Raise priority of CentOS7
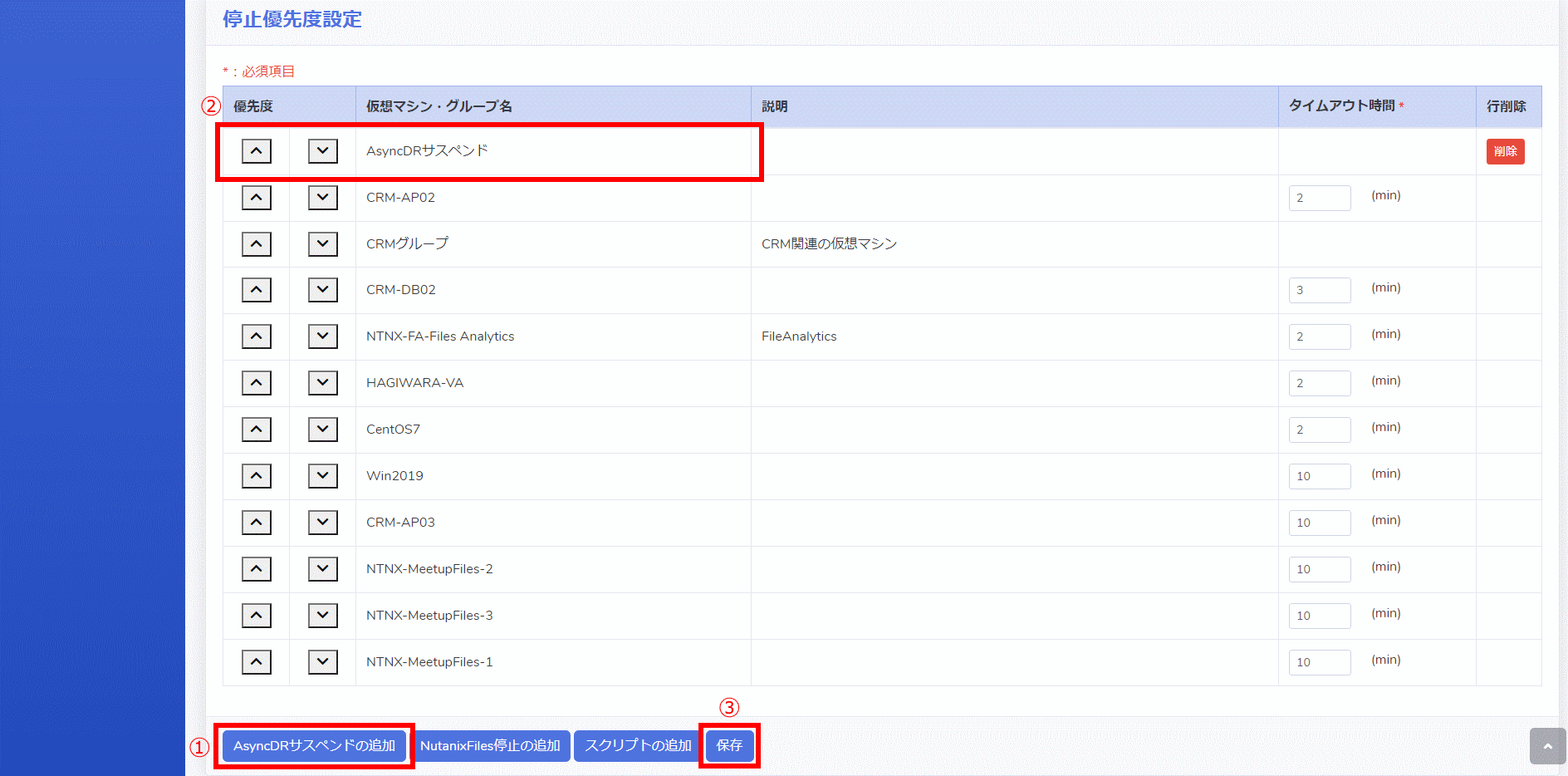The height and width of the screenshot is (776, 1568). coord(256,430)
